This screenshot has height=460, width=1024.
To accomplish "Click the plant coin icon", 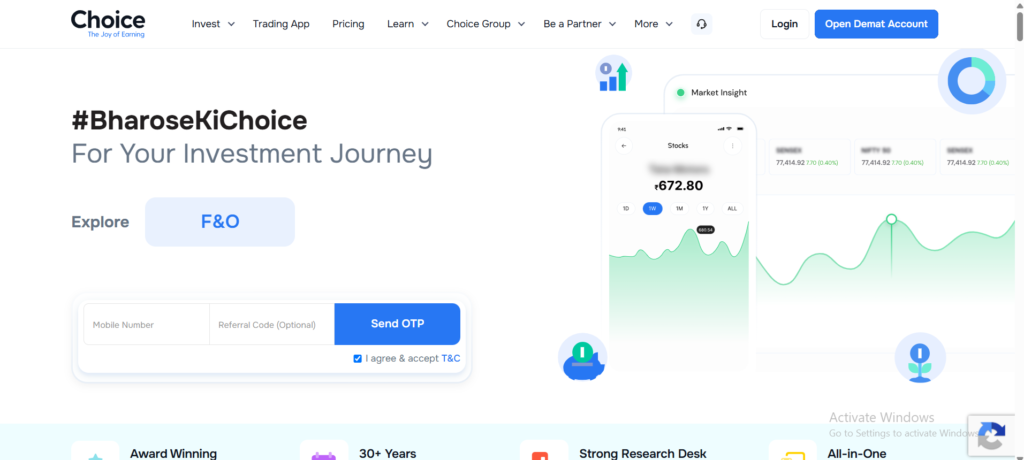I will (x=920, y=358).
